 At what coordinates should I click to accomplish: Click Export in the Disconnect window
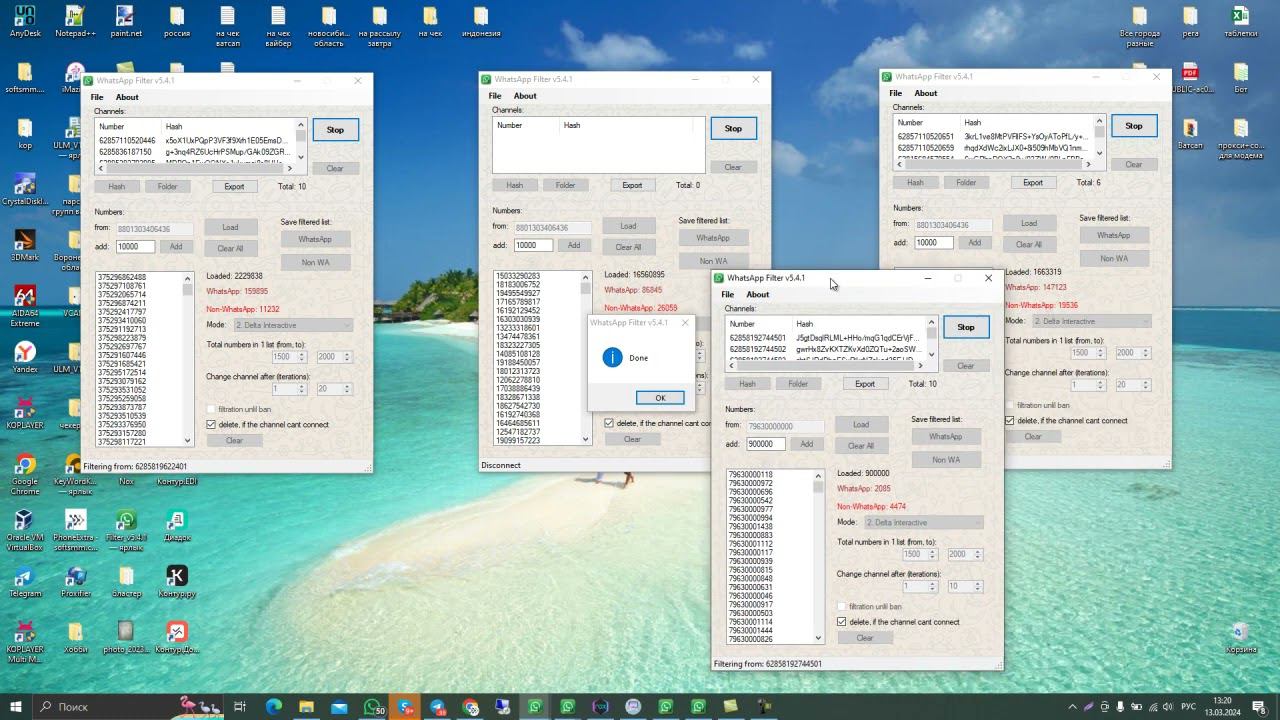tap(632, 185)
